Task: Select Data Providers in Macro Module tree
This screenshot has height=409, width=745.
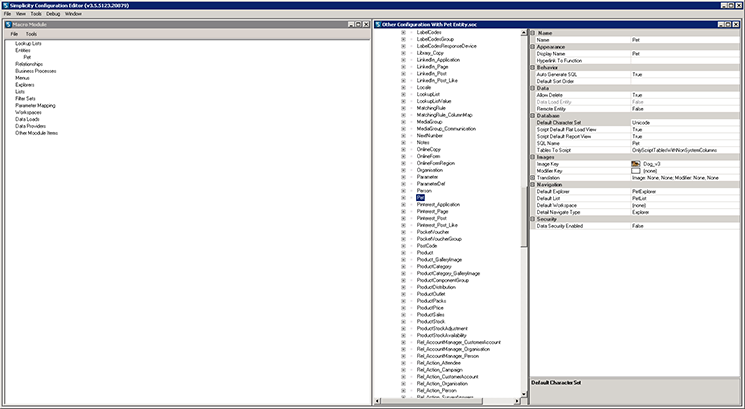Action: (x=30, y=126)
